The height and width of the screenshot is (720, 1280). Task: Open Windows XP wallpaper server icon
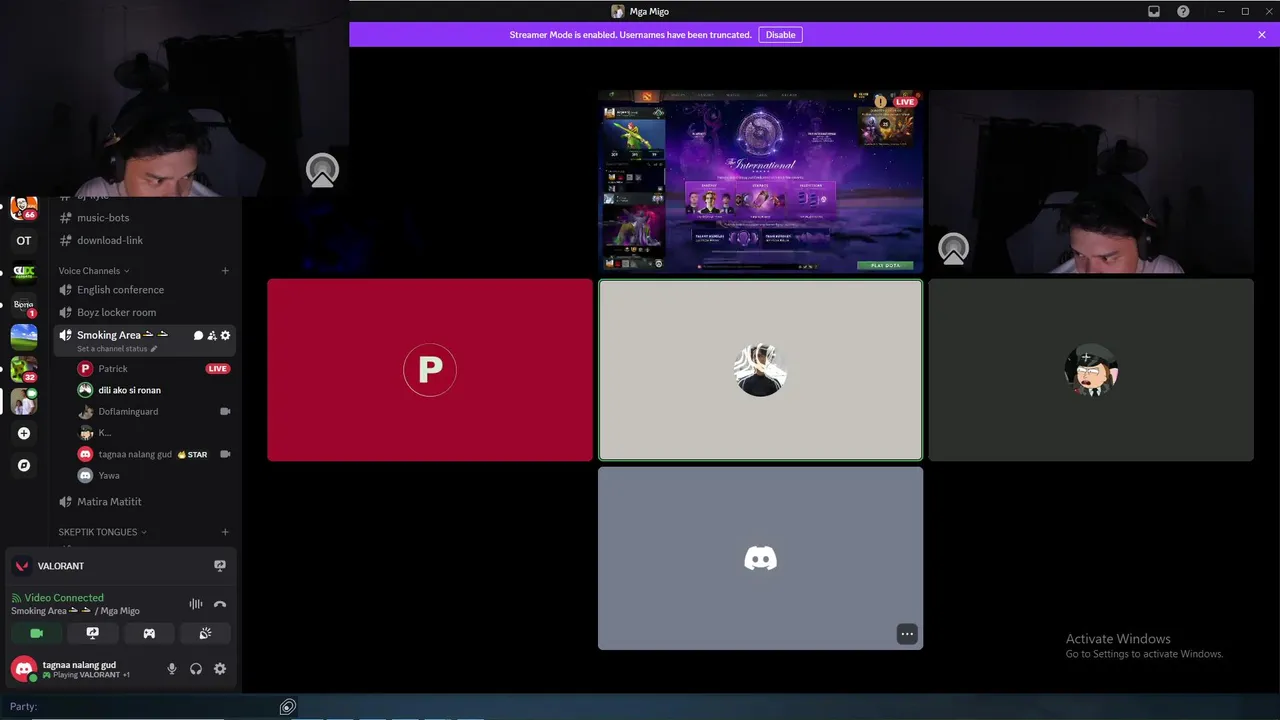click(x=24, y=337)
